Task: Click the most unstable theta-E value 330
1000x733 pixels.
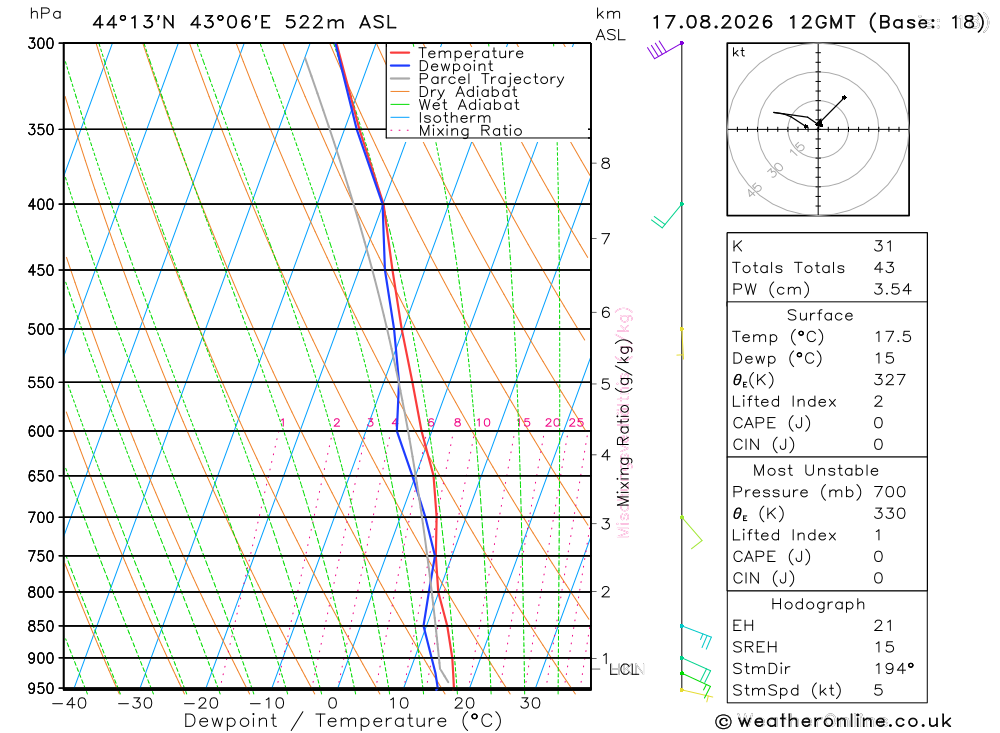Action: (x=890, y=514)
